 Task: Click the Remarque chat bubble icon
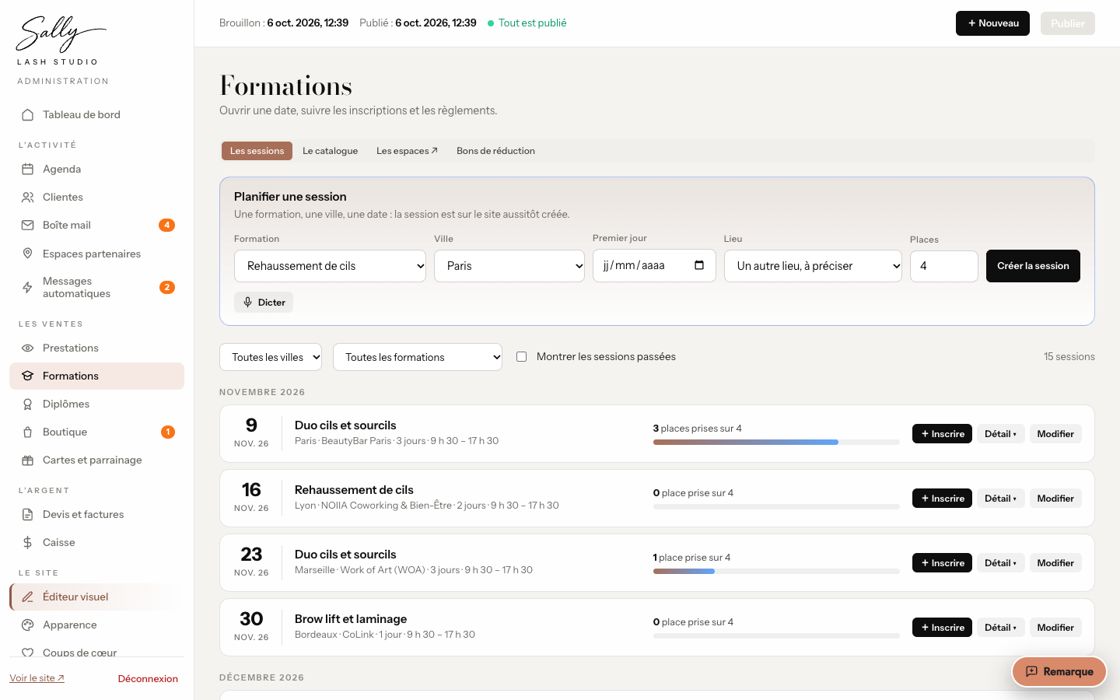(x=1031, y=671)
